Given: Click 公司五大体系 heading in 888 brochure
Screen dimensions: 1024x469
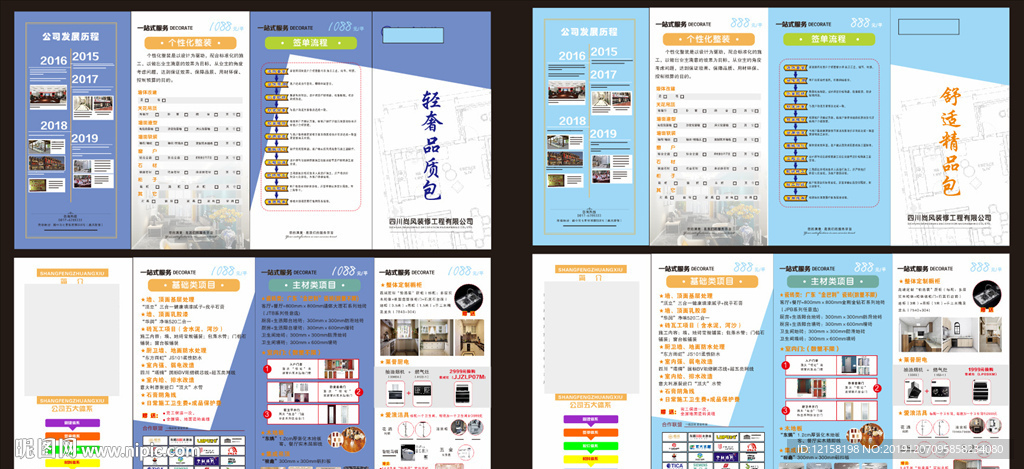Looking at the screenshot, I should 590,405.
